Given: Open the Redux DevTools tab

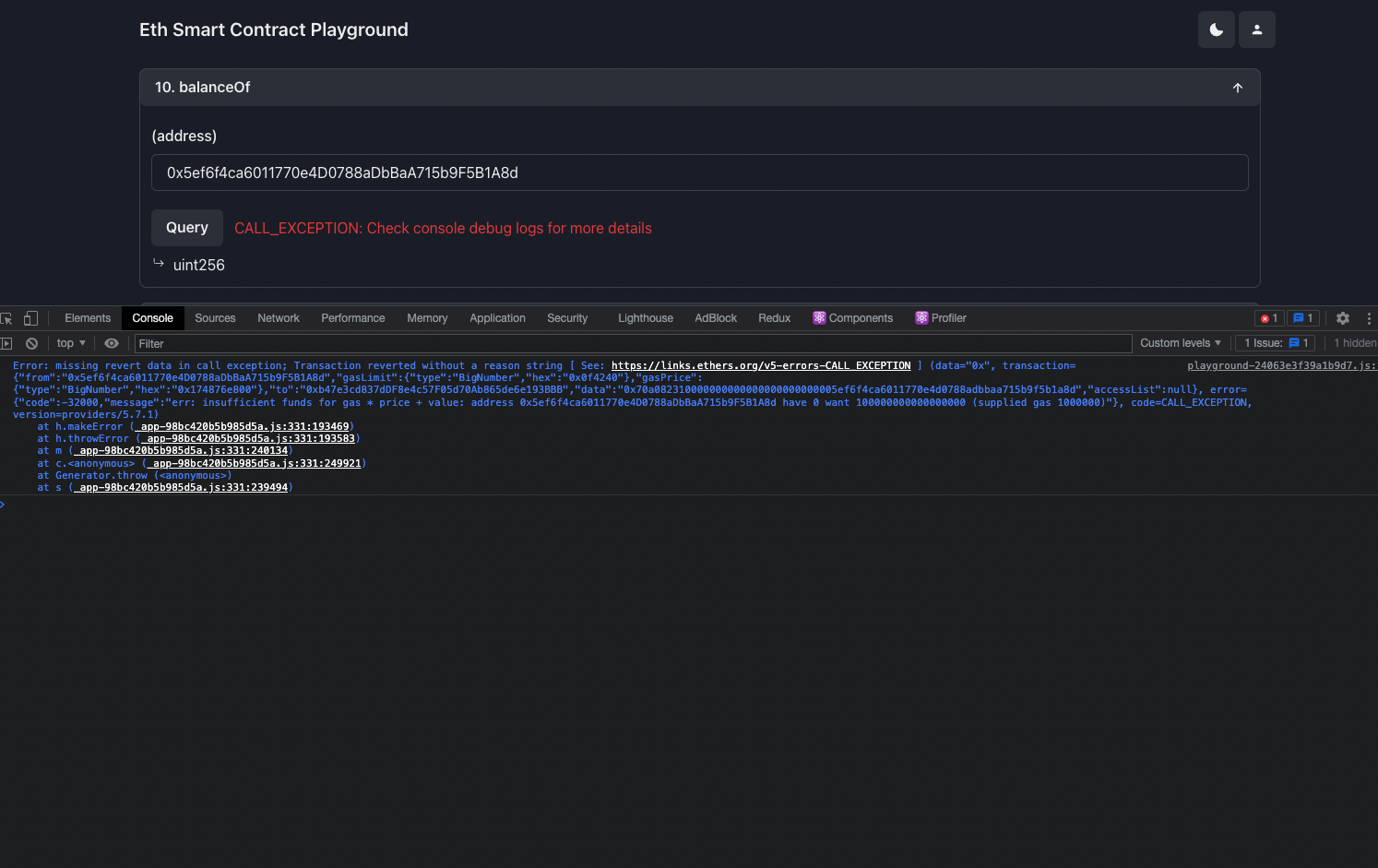Looking at the screenshot, I should 774,317.
